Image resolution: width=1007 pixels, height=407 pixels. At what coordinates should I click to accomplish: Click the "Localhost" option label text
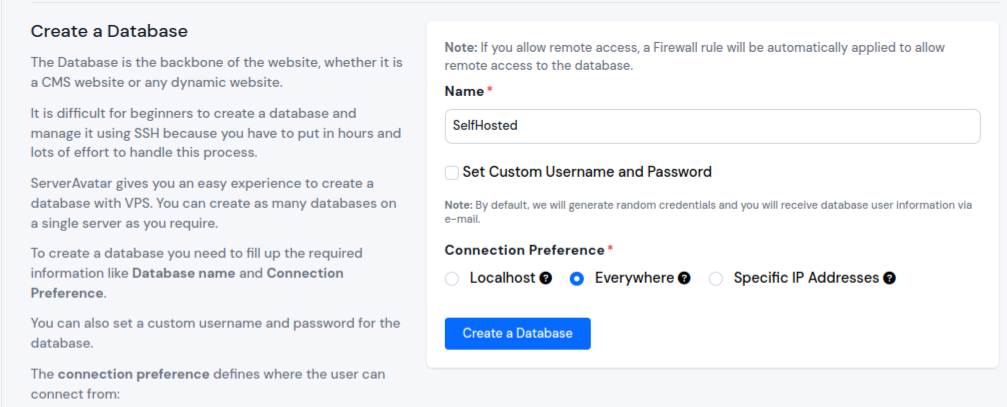pyautogui.click(x=503, y=278)
